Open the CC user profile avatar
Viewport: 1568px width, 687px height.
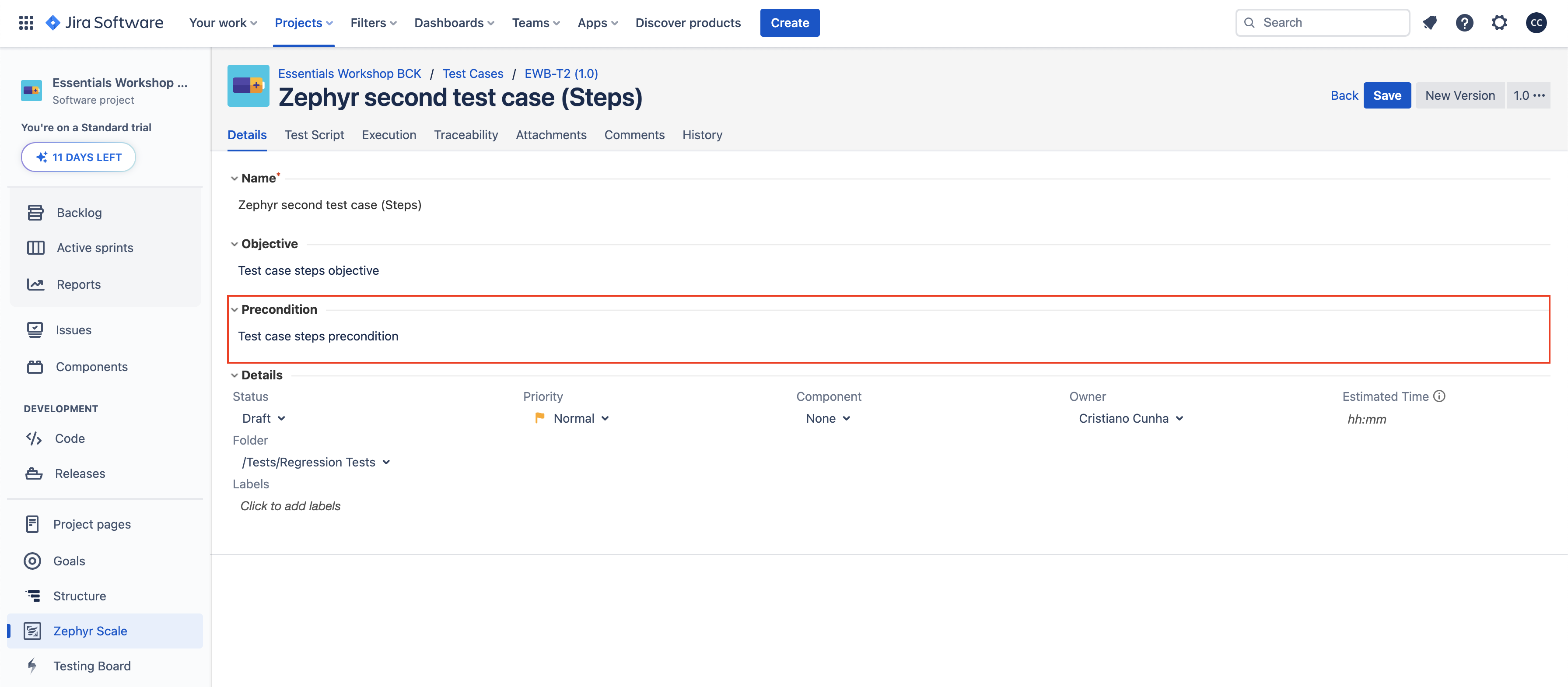[x=1536, y=22]
